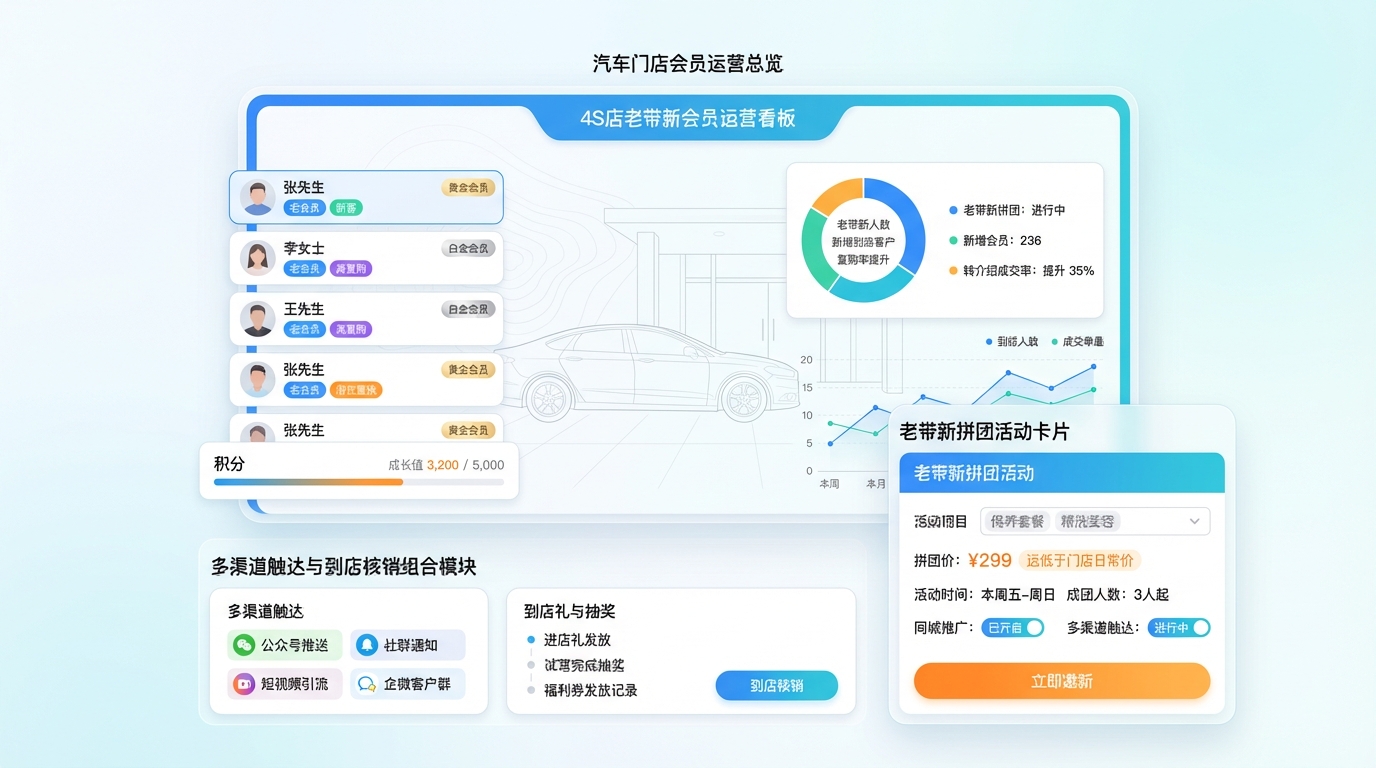Screen dimensions: 1376x768
Task: Click the 积分 growth progress bar
Action: click(359, 482)
